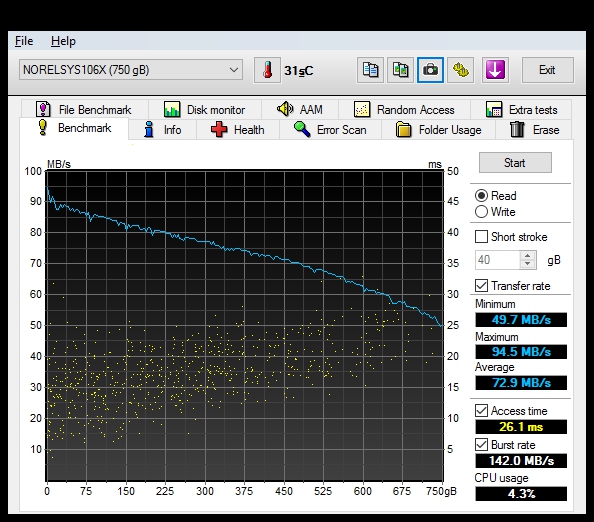Open the Error Scan magnifier tab
The width and height of the screenshot is (594, 522).
[x=330, y=130]
